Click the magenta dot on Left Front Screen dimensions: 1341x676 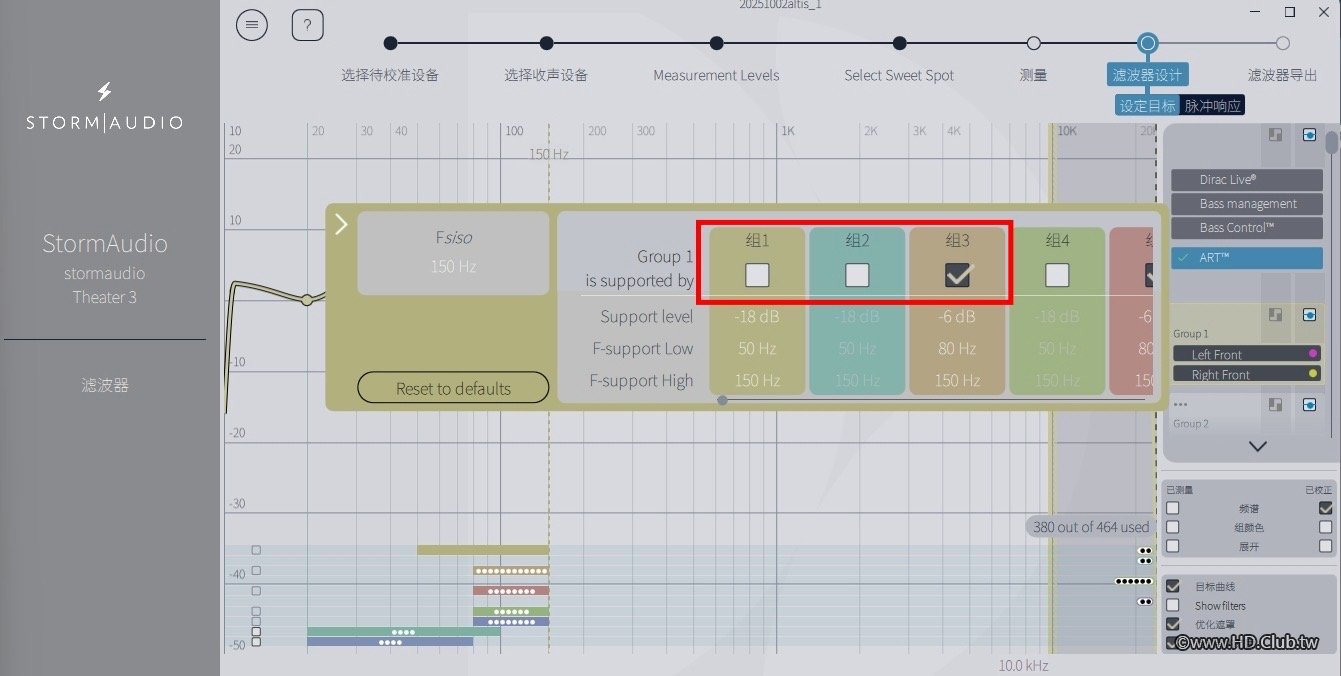point(1313,354)
